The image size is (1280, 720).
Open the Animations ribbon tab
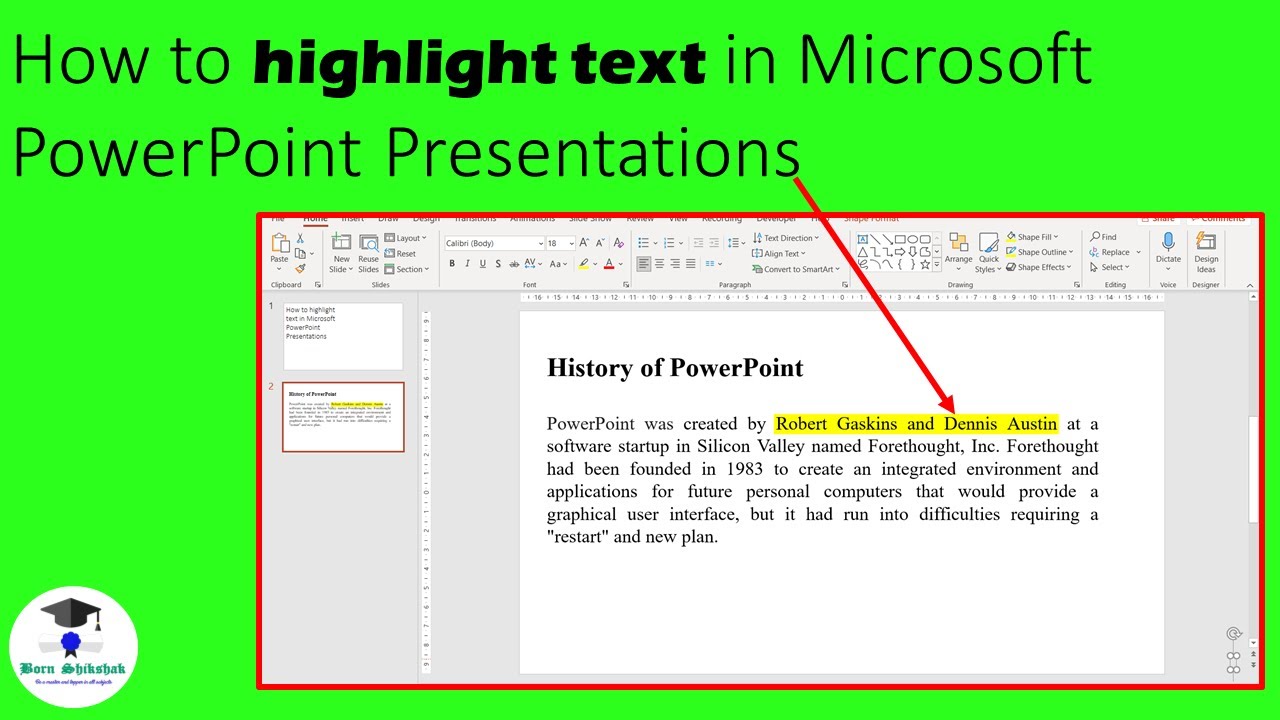533,218
